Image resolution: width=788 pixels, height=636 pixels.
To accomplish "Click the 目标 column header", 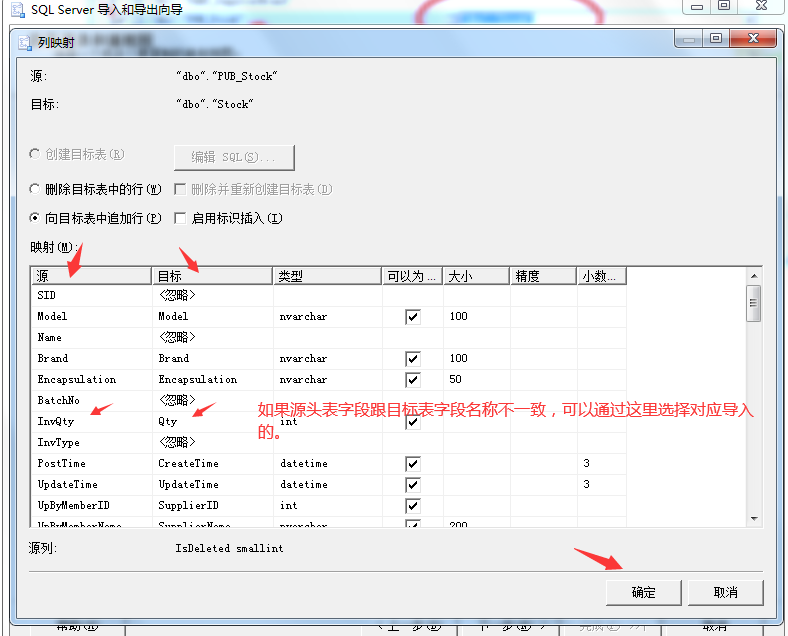I will (x=212, y=276).
